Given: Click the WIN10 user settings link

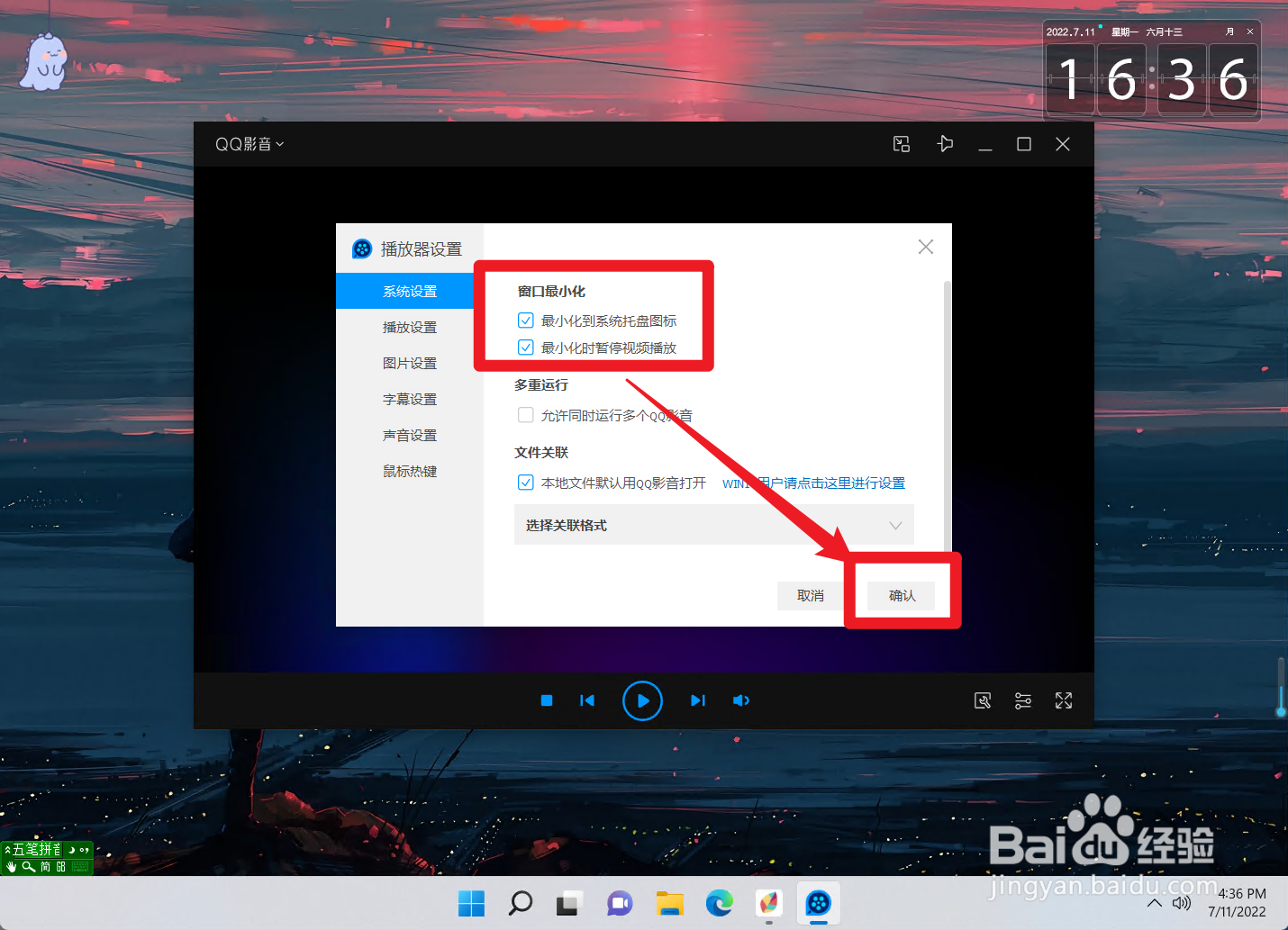Looking at the screenshot, I should pos(813,483).
